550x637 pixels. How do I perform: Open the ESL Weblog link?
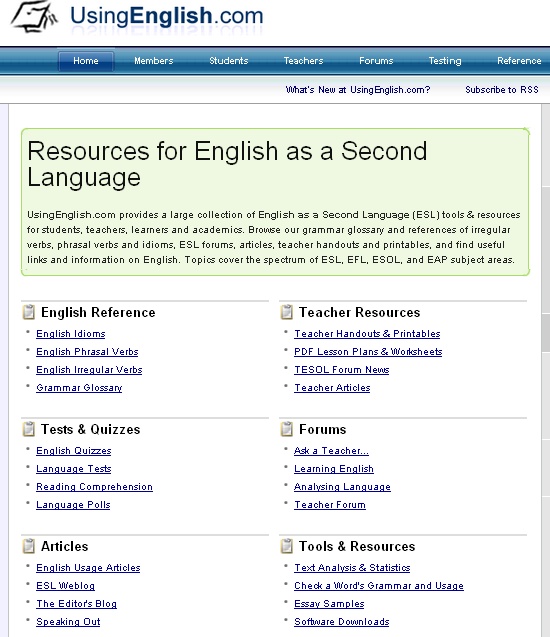65,586
